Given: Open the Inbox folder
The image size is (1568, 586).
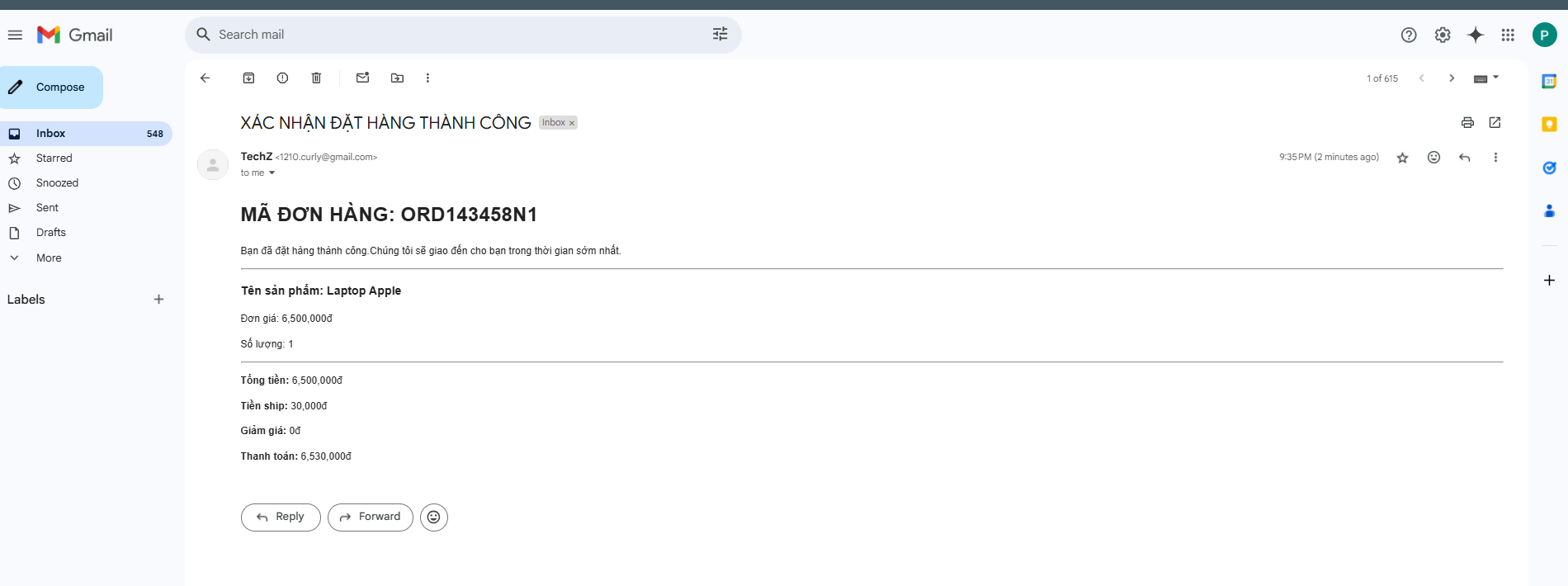Looking at the screenshot, I should [86, 134].
